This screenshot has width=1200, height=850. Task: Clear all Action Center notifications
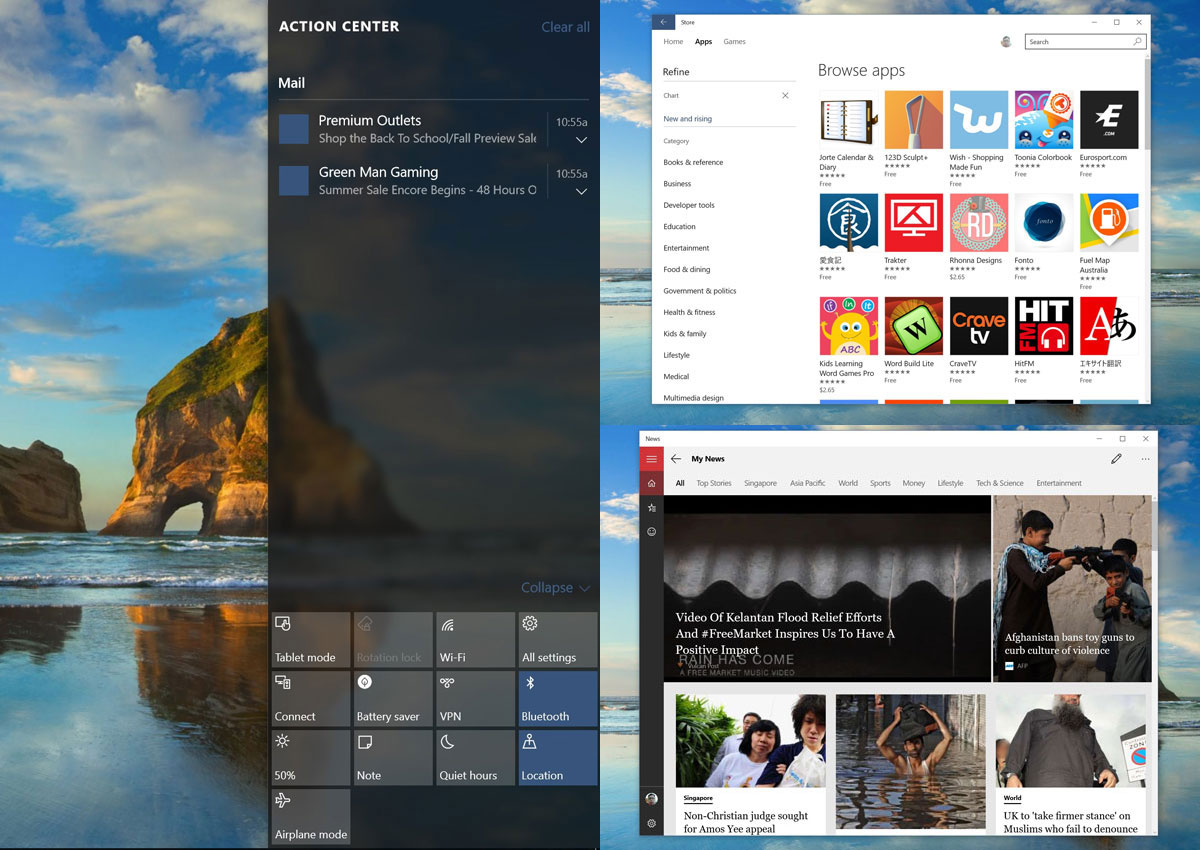566,27
